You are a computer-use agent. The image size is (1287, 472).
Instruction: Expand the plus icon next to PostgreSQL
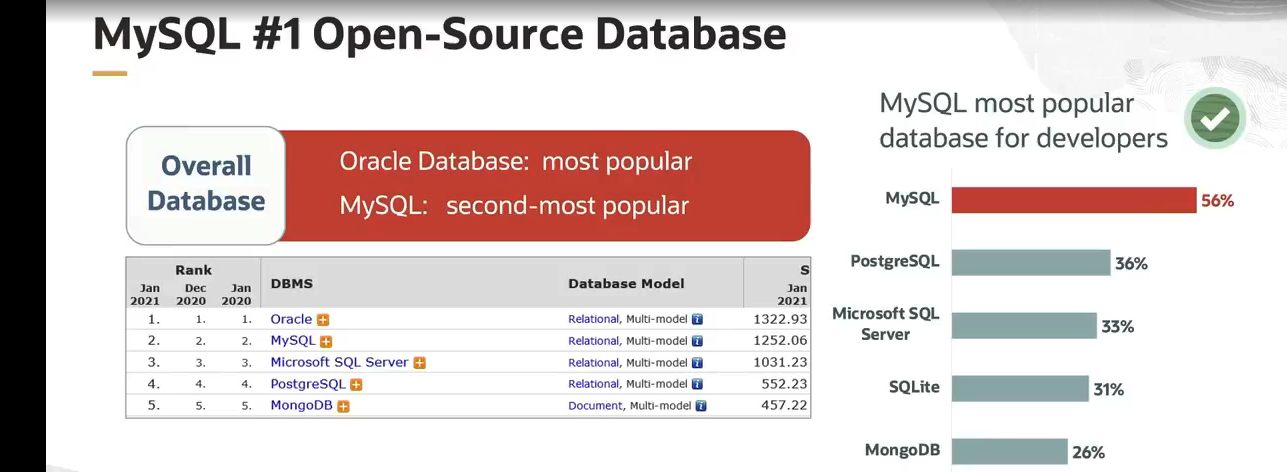tap(356, 385)
